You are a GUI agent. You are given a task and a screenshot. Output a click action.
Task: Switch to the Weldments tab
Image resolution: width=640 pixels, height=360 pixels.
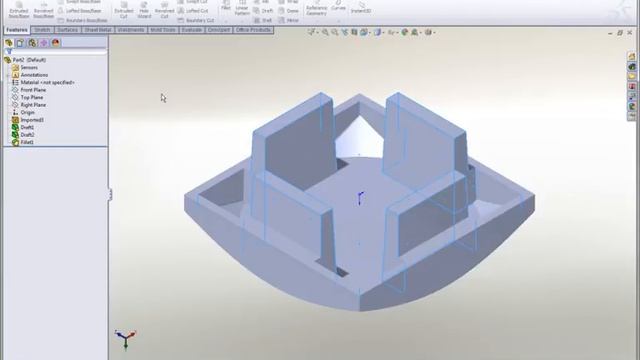coord(131,30)
